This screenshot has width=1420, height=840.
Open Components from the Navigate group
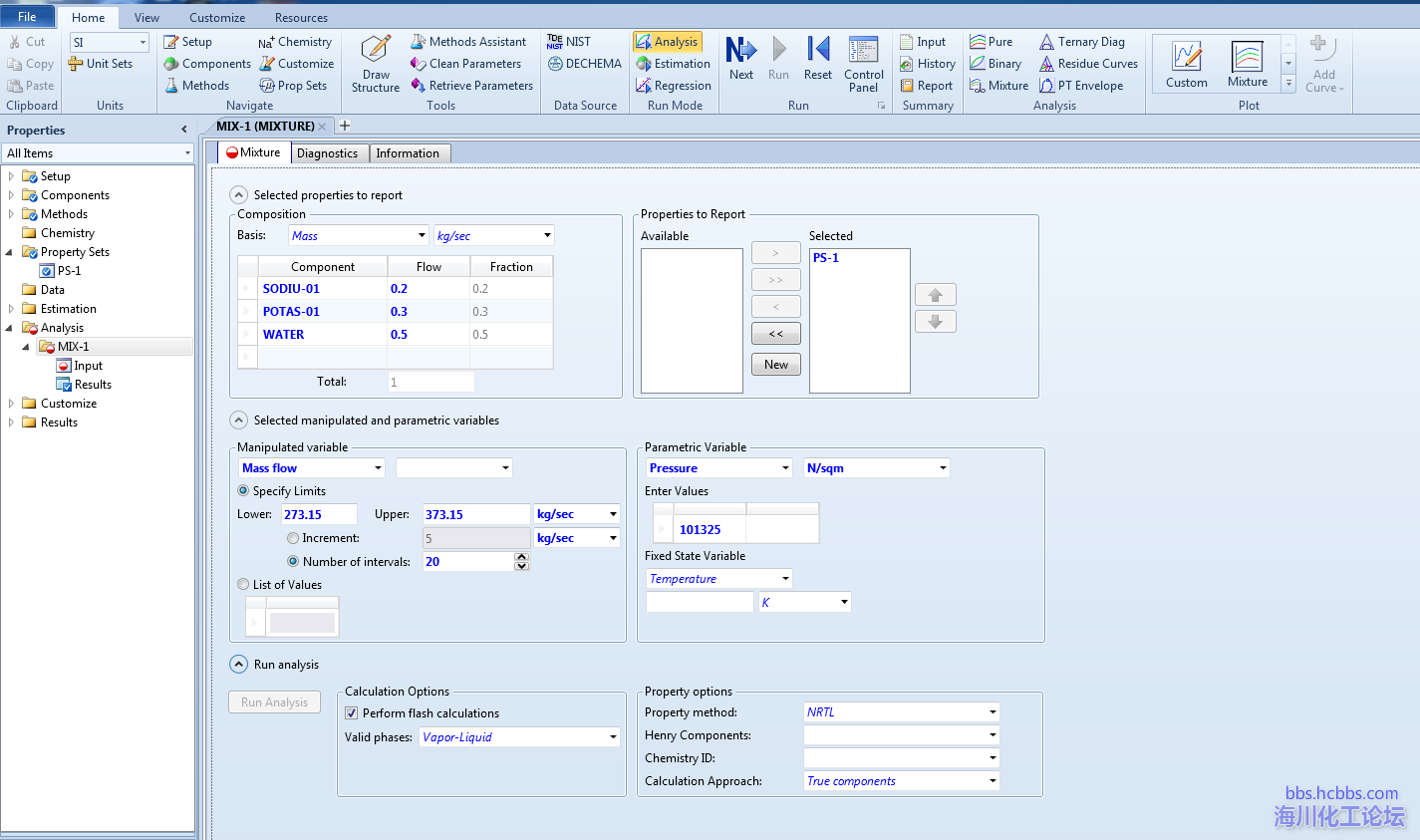(x=207, y=64)
